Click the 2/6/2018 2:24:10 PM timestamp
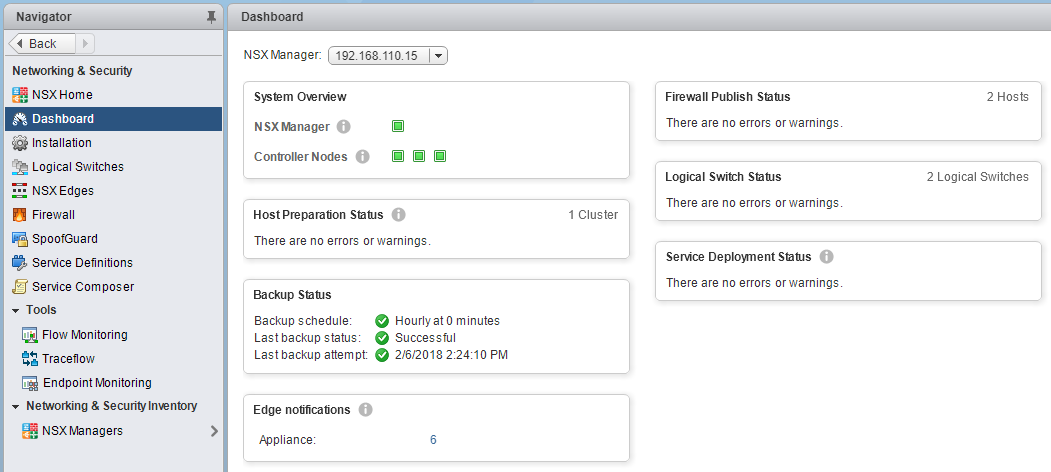1051x472 pixels. tap(451, 355)
